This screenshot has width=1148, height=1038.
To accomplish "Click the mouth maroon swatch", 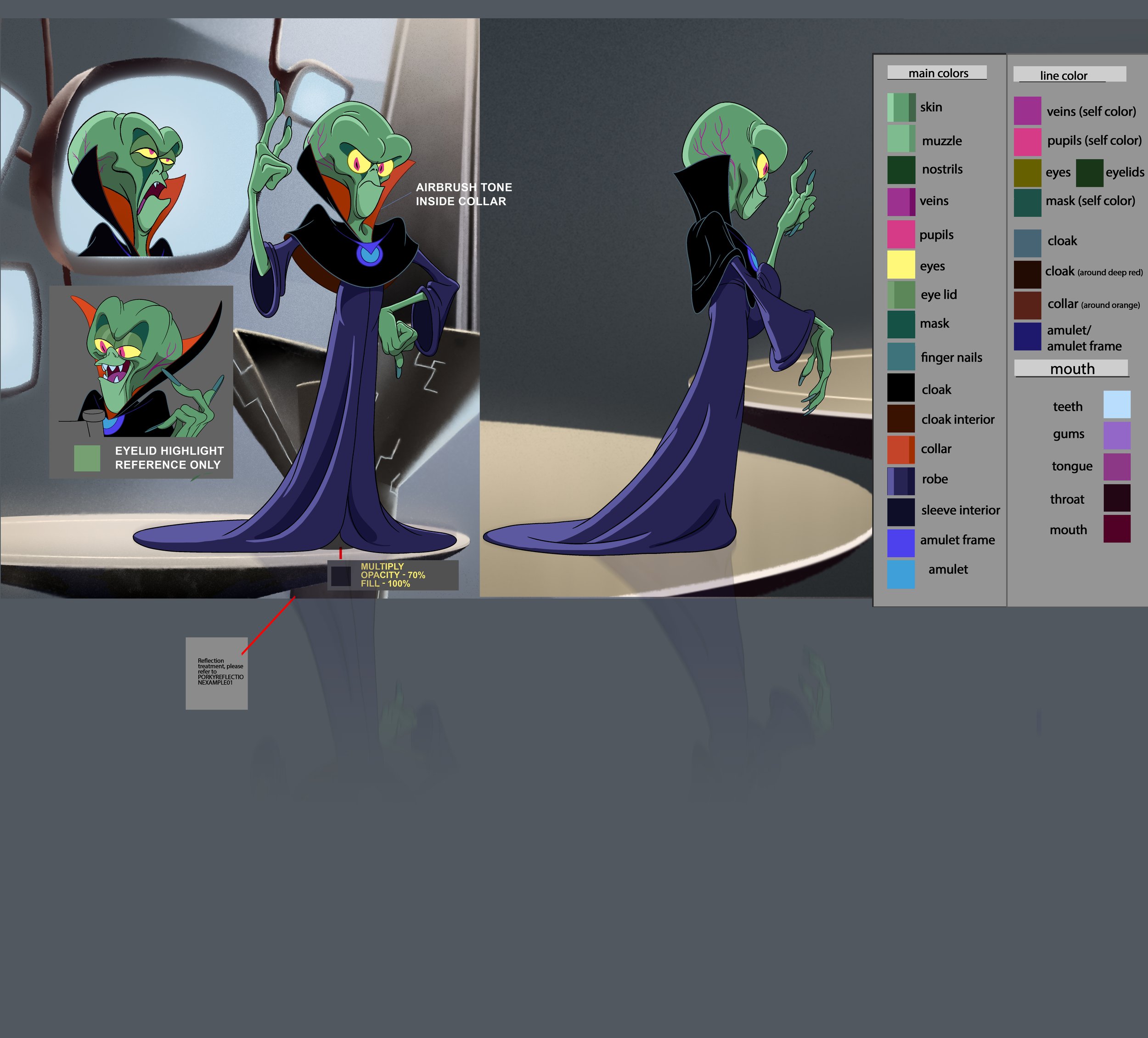I will (1117, 529).
